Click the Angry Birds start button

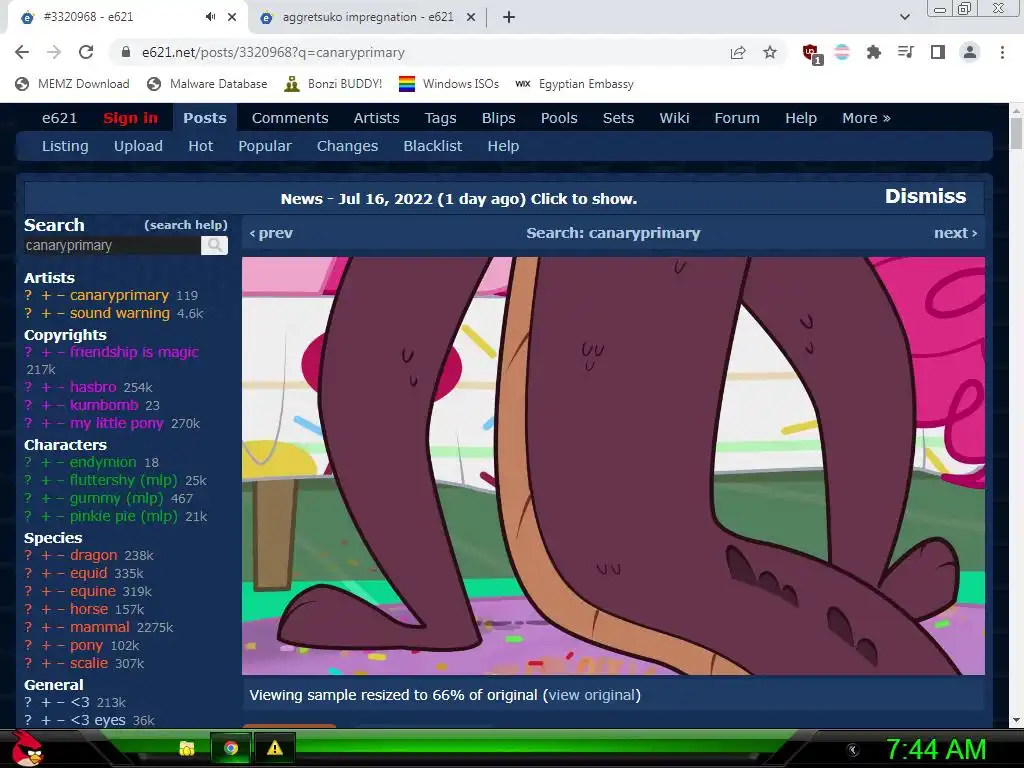(27, 748)
